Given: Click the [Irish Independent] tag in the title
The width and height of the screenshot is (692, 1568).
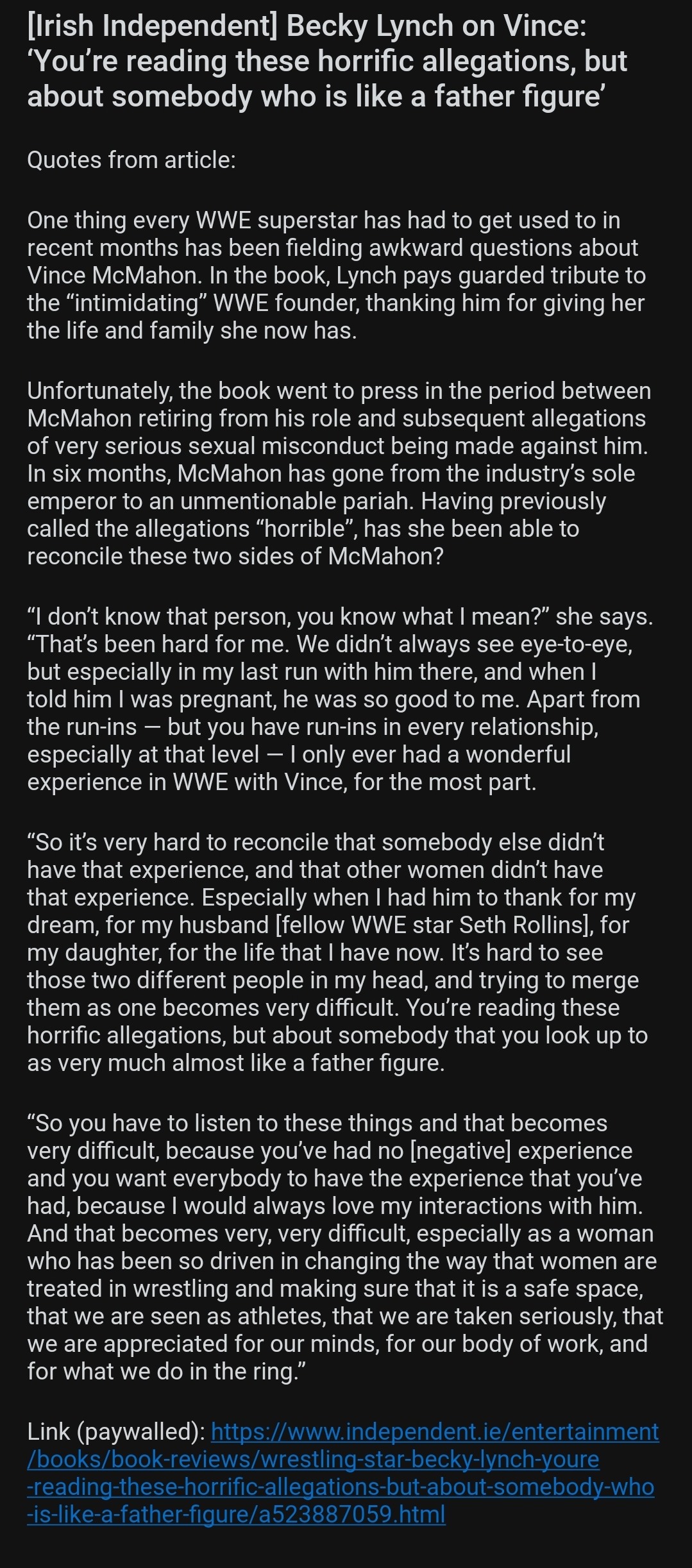Looking at the screenshot, I should (x=153, y=27).
